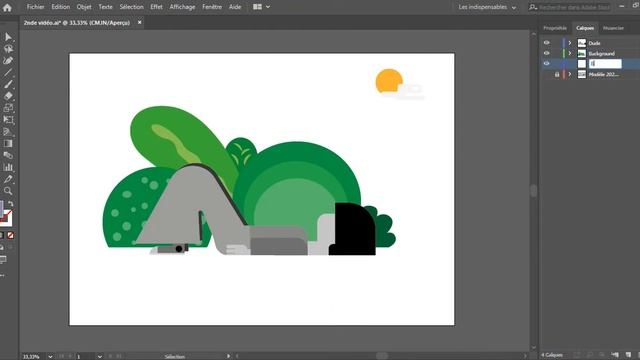Expand the Modèle layer
640x360 pixels.
(x=570, y=74)
